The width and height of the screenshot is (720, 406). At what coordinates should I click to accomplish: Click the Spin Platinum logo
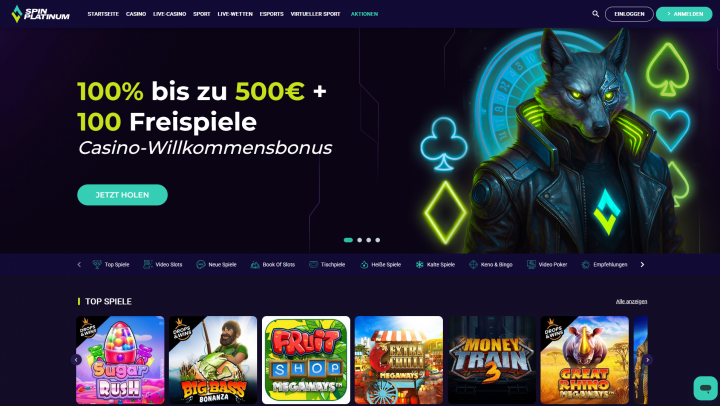click(40, 14)
